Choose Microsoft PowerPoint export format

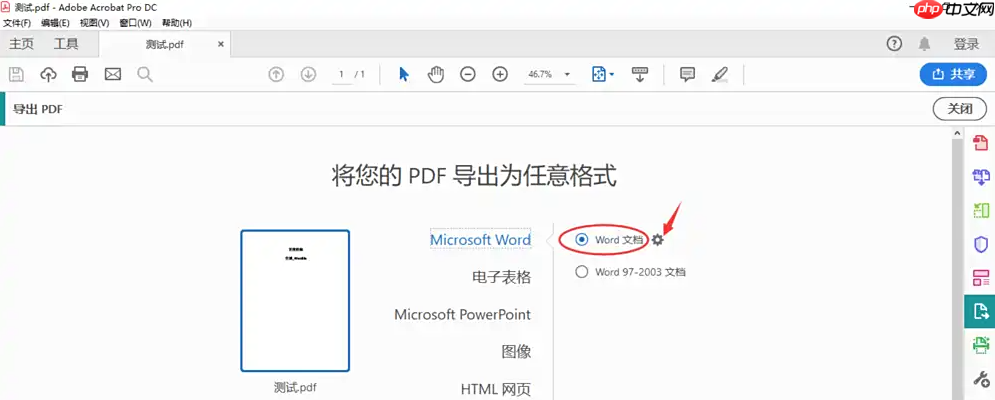(463, 314)
